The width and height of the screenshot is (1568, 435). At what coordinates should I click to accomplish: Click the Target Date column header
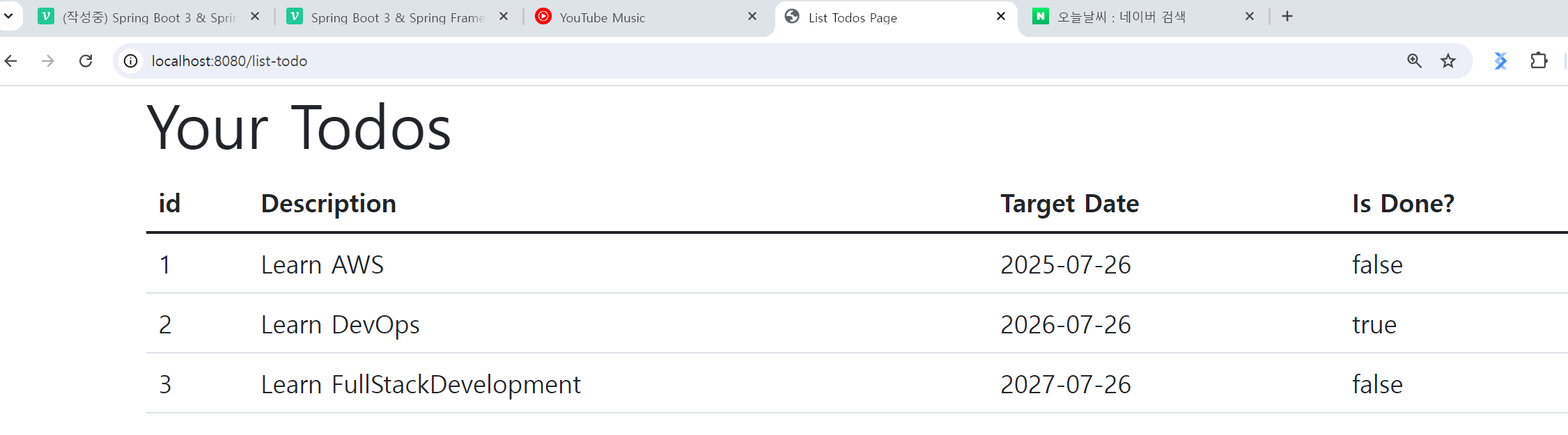pyautogui.click(x=1069, y=204)
